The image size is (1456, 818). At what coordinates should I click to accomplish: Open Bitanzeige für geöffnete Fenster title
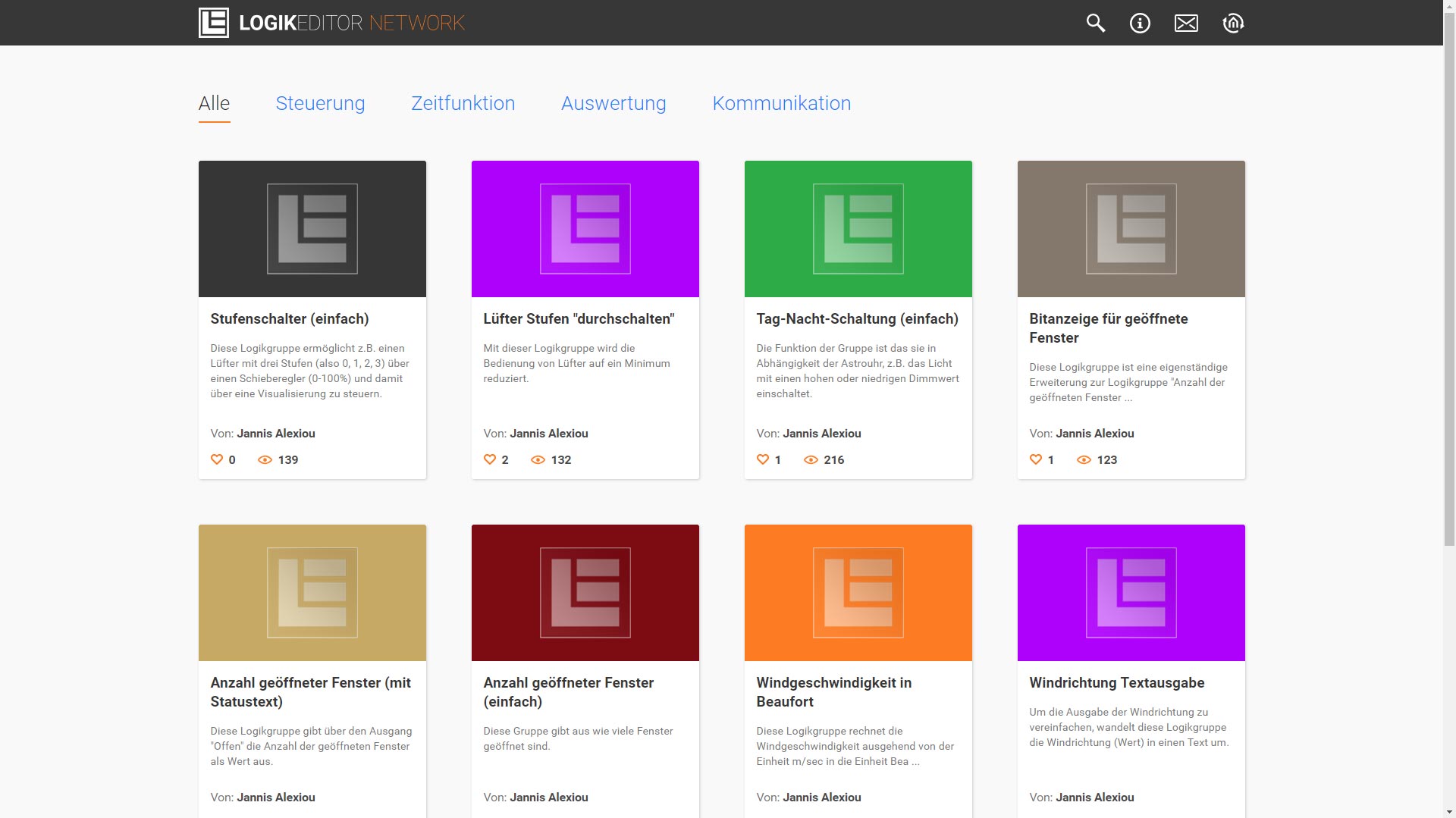(1108, 328)
